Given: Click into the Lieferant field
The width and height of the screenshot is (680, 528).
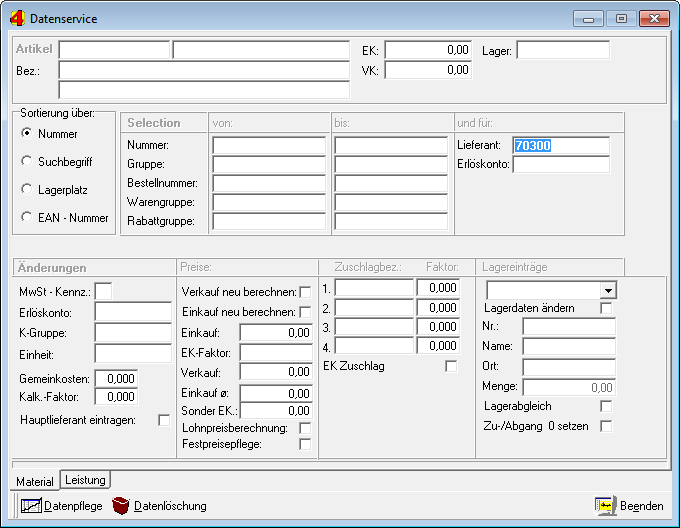Looking at the screenshot, I should [x=560, y=146].
